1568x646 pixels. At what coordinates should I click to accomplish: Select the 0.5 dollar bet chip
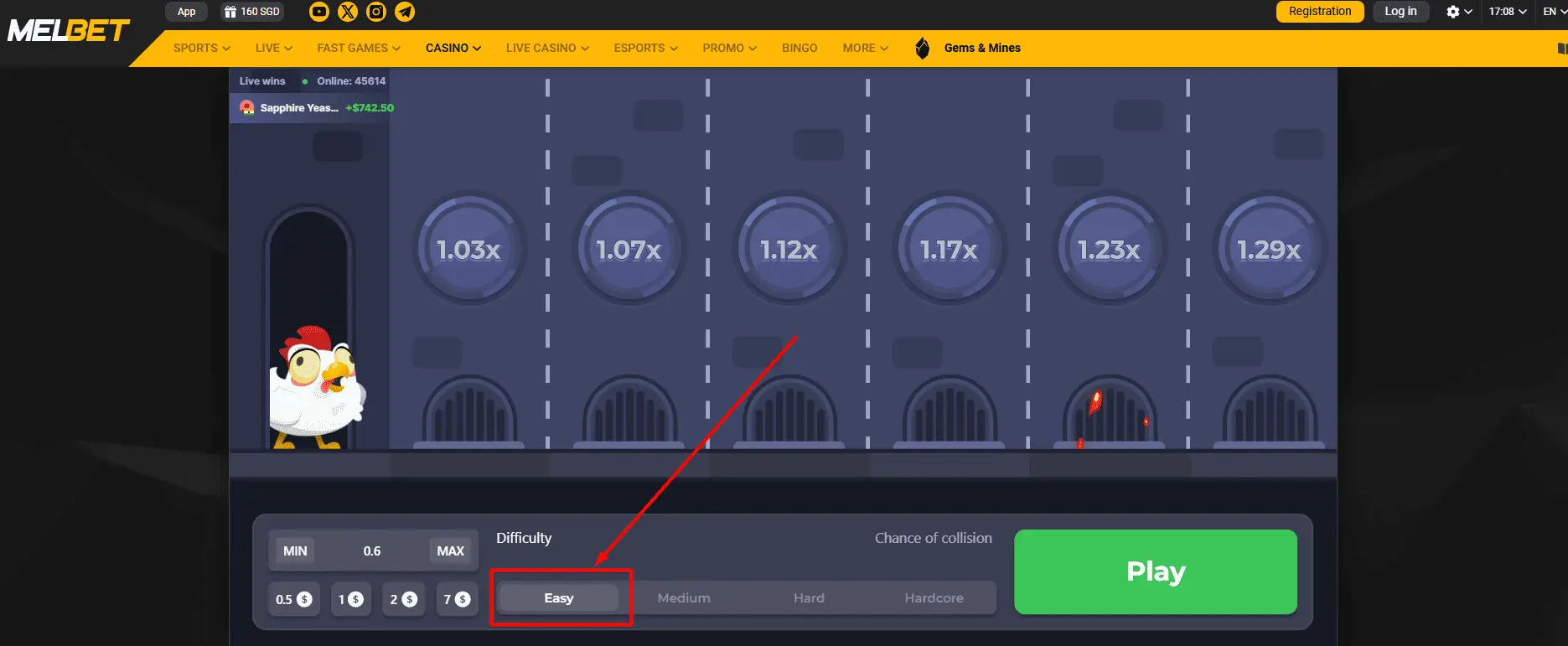click(x=293, y=600)
